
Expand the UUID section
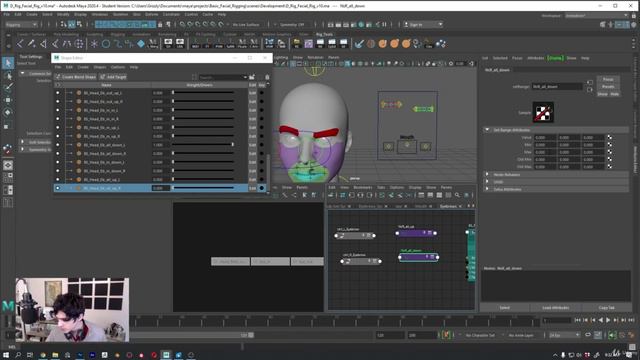(487, 182)
